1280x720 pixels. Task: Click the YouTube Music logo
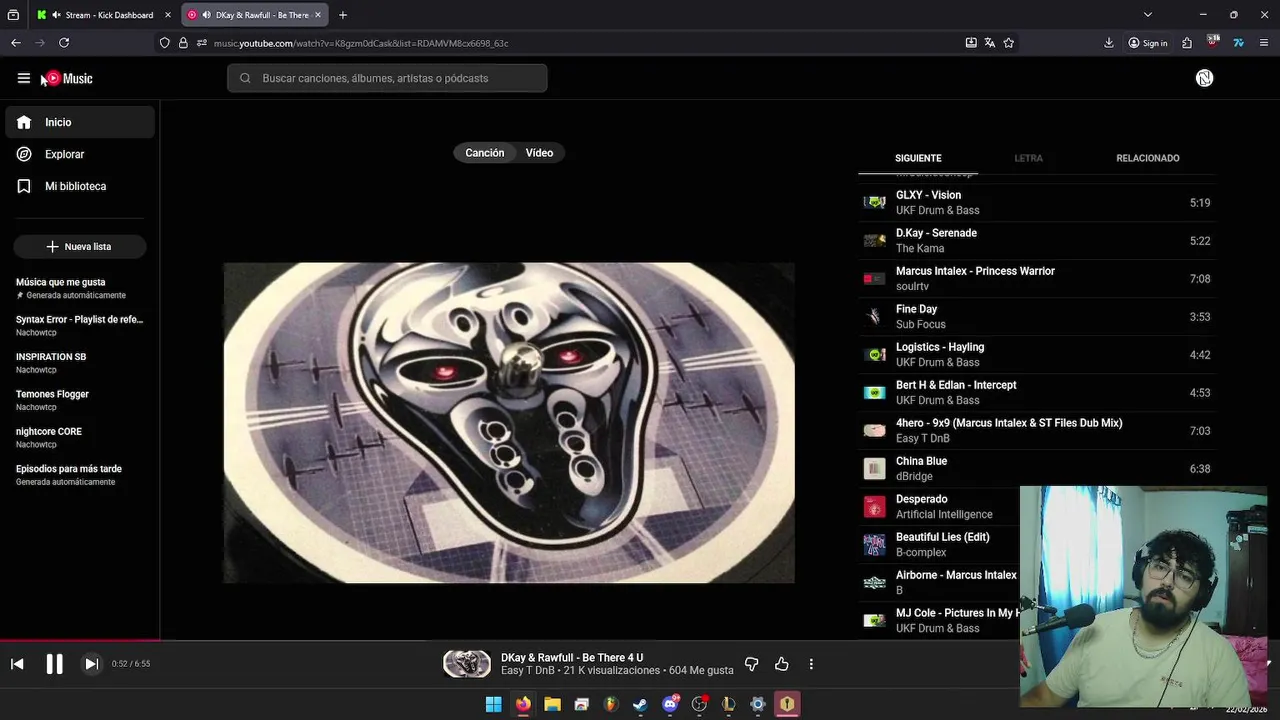[x=68, y=78]
